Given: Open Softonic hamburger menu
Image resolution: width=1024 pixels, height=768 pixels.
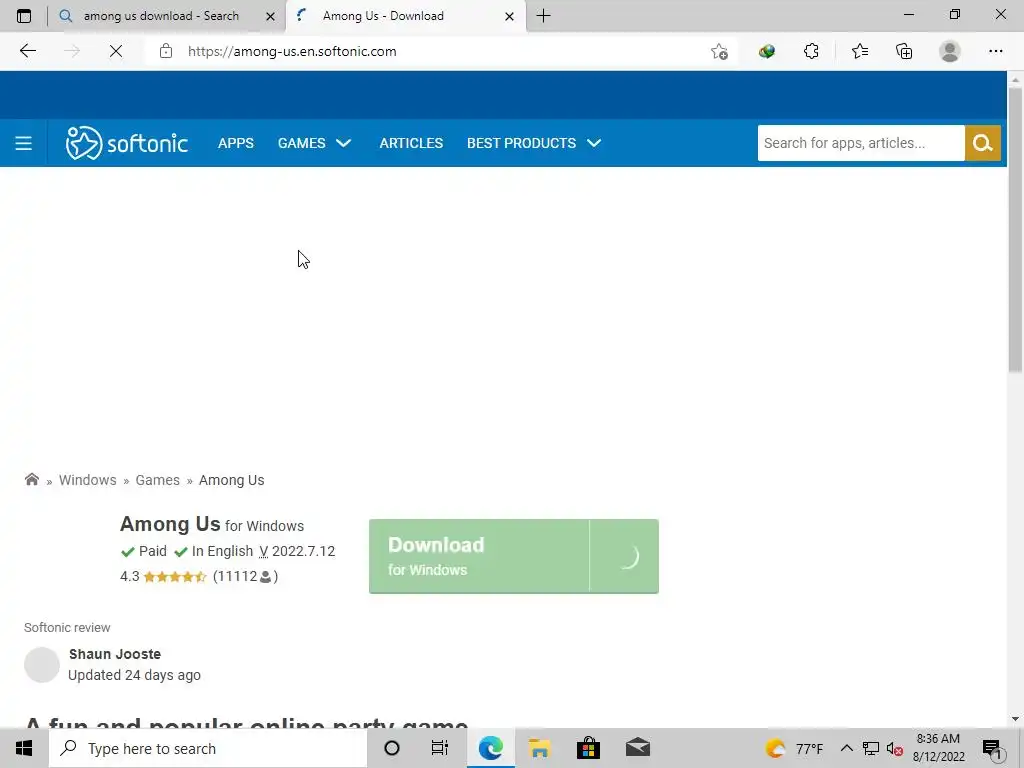Looking at the screenshot, I should coord(24,143).
